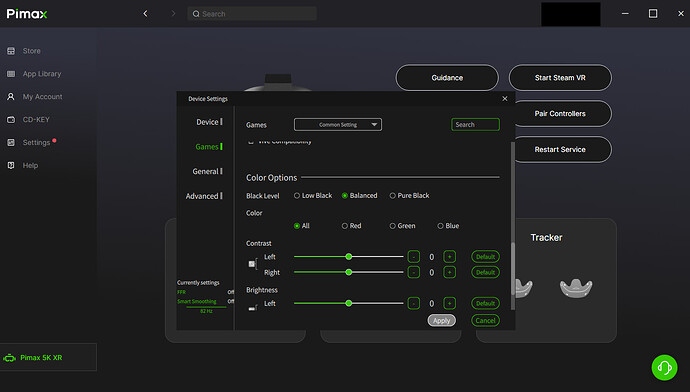Click the FFR current setting label
The width and height of the screenshot is (690, 392).
(181, 292)
